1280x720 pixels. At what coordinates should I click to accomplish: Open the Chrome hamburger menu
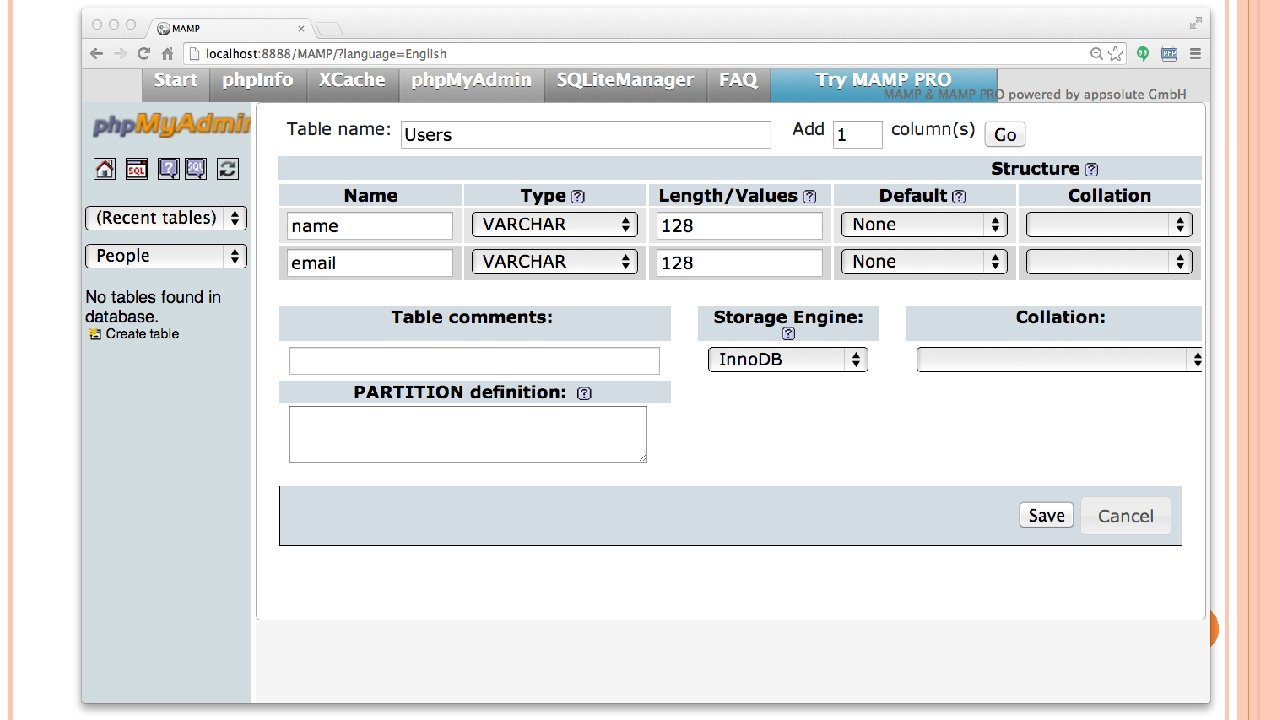click(1194, 54)
